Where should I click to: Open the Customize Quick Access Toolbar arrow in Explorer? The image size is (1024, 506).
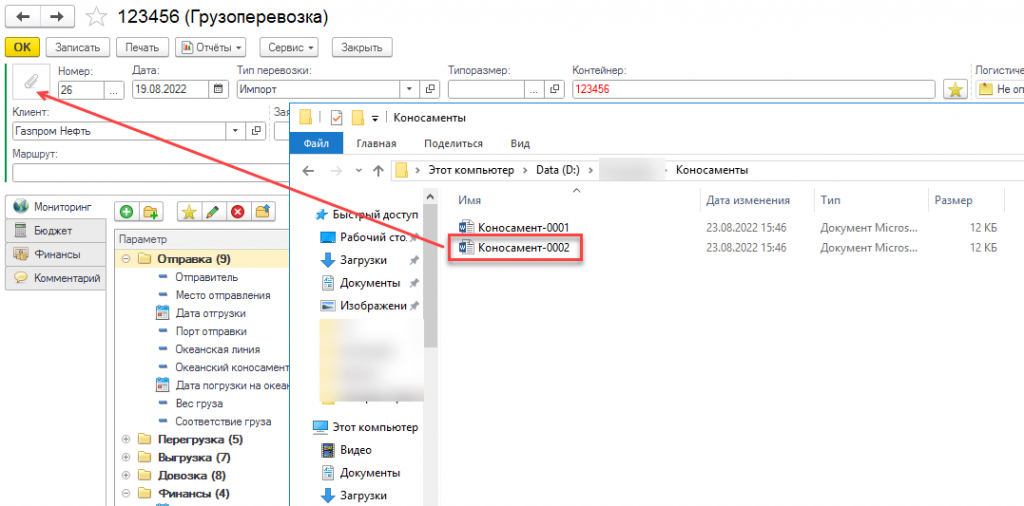pyautogui.click(x=375, y=118)
